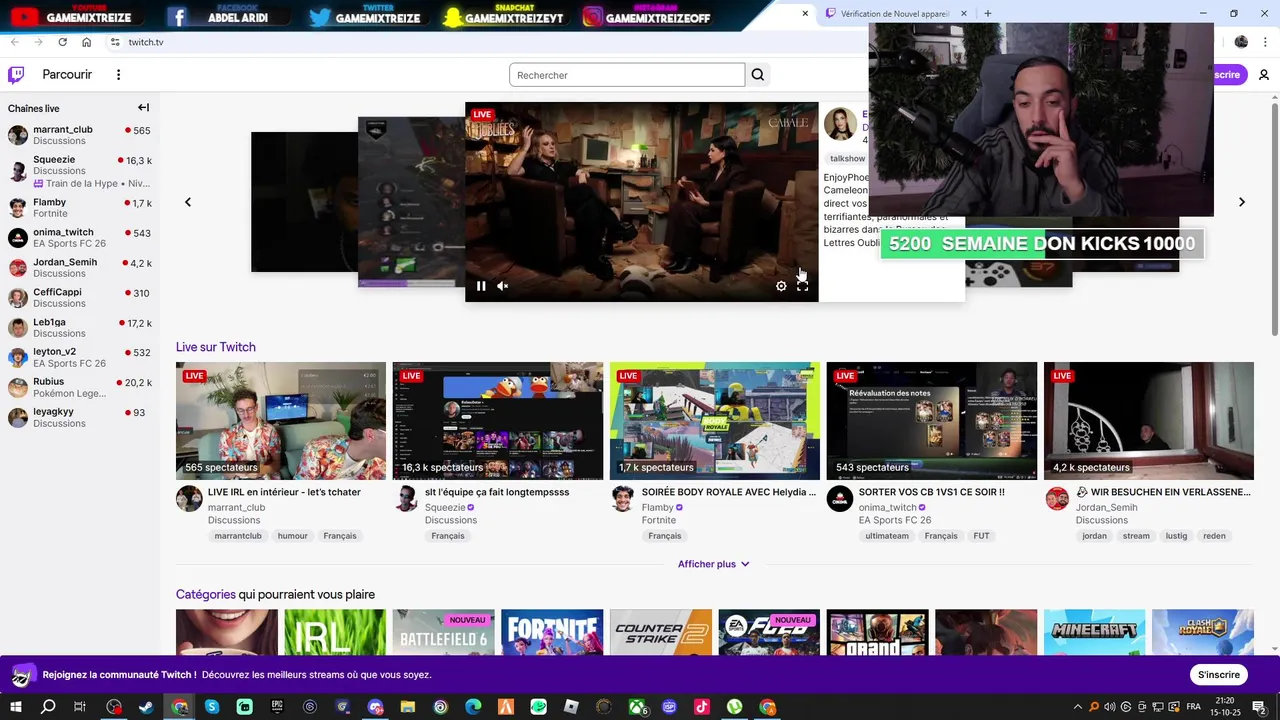Open featured player settings gear
This screenshot has width=1280, height=720.
781,286
